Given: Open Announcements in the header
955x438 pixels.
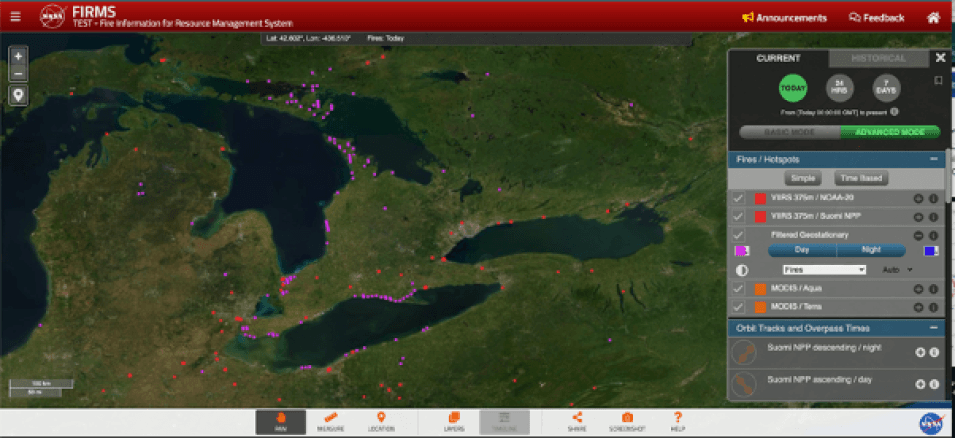Looking at the screenshot, I should pos(784,18).
